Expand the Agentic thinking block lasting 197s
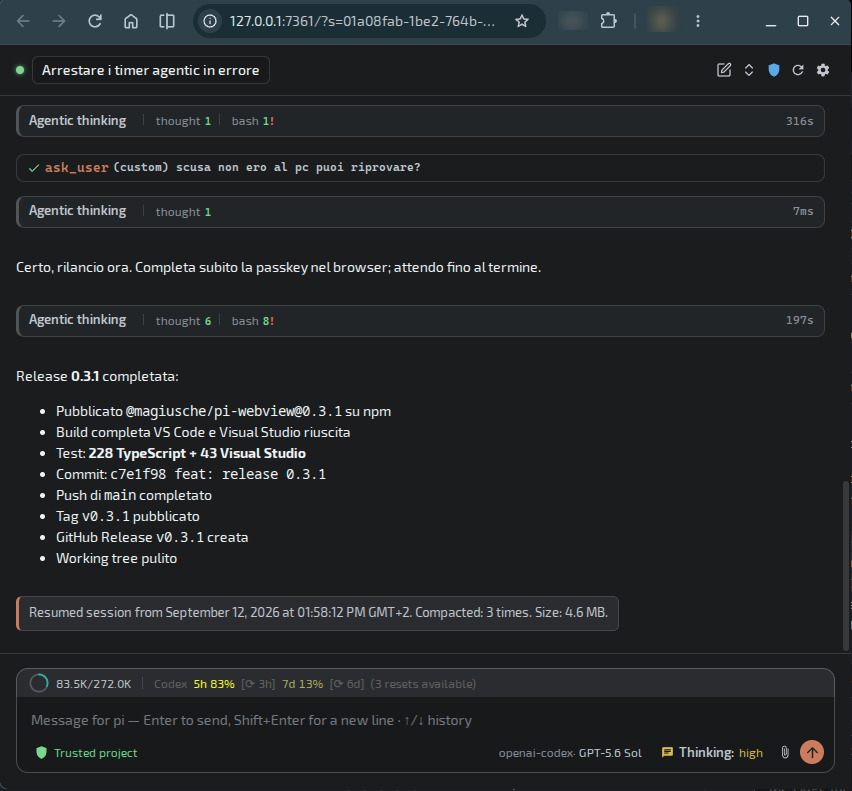This screenshot has width=852, height=791. (x=420, y=321)
